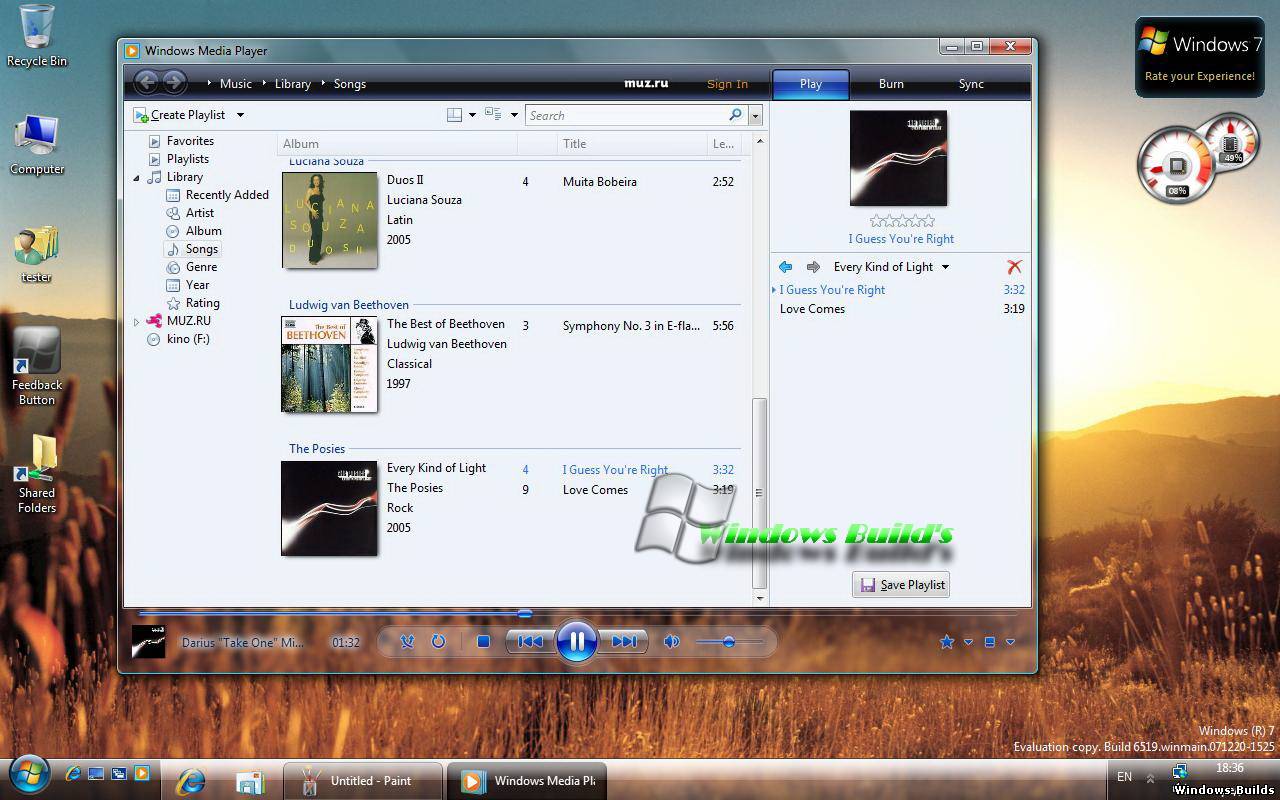Click Songs in the breadcrumb path

click(350, 84)
